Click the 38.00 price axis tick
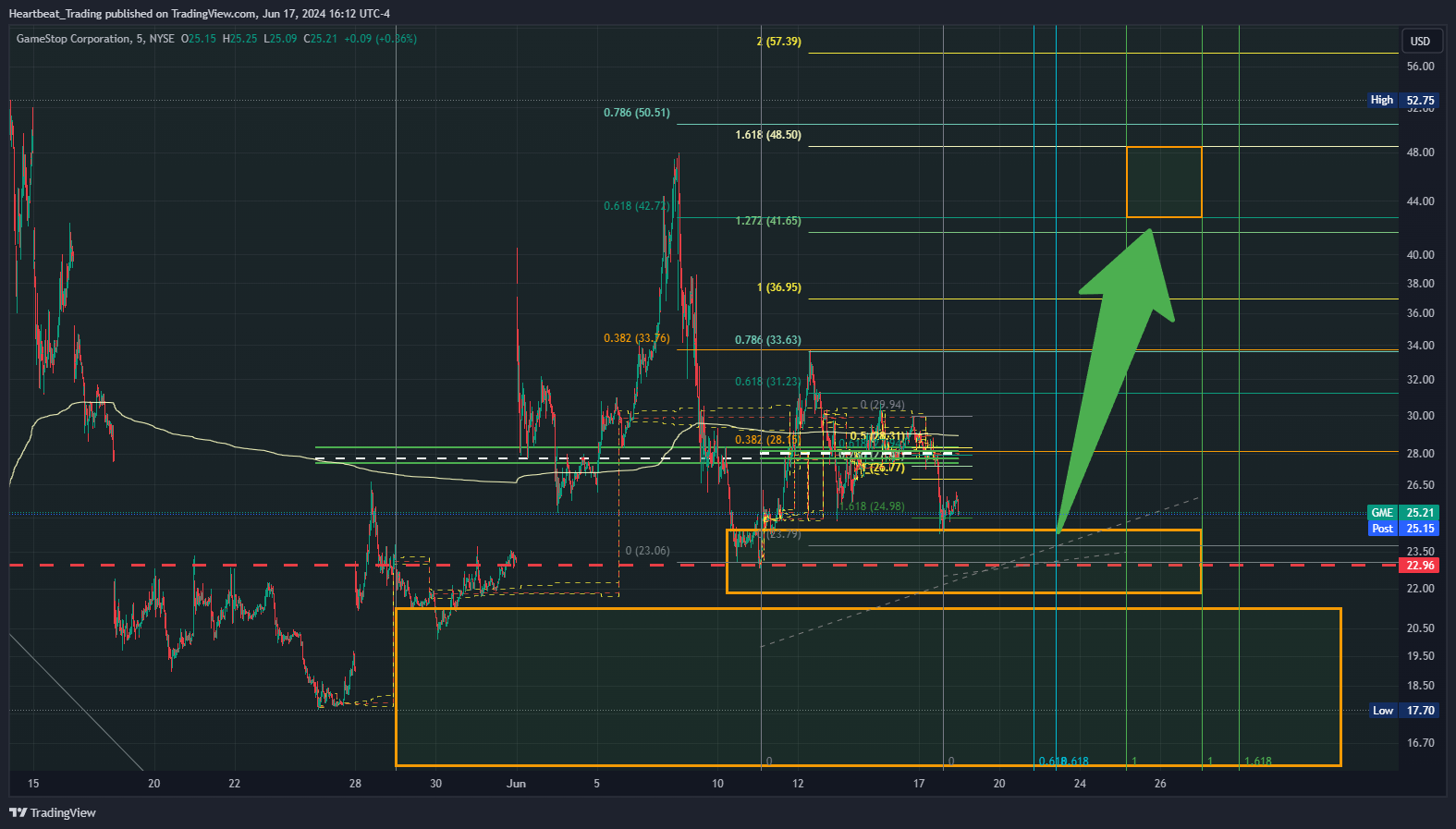Screen dimensions: 1456x829 (x=1420, y=284)
